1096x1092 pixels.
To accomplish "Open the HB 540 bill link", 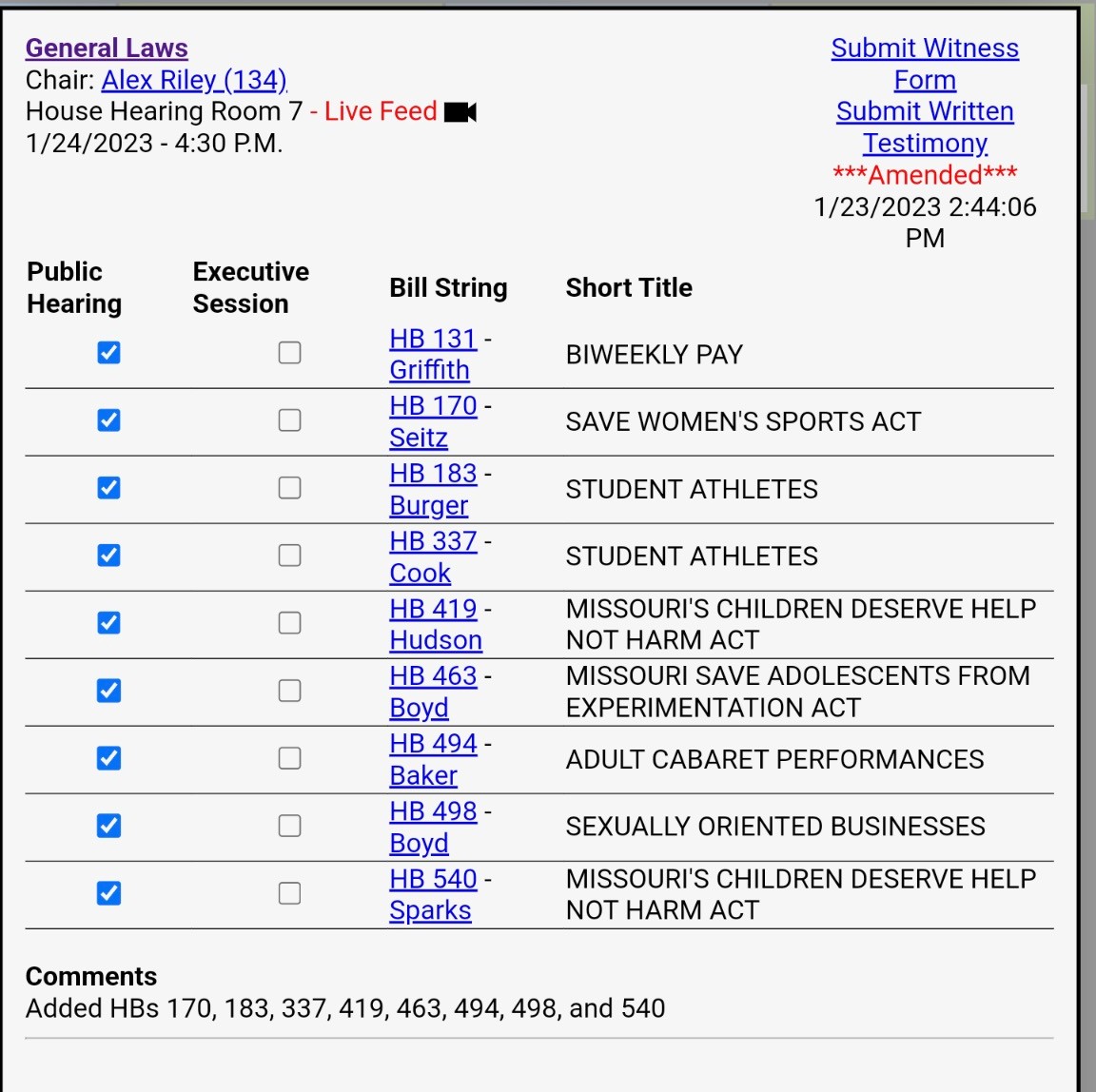I will [434, 879].
